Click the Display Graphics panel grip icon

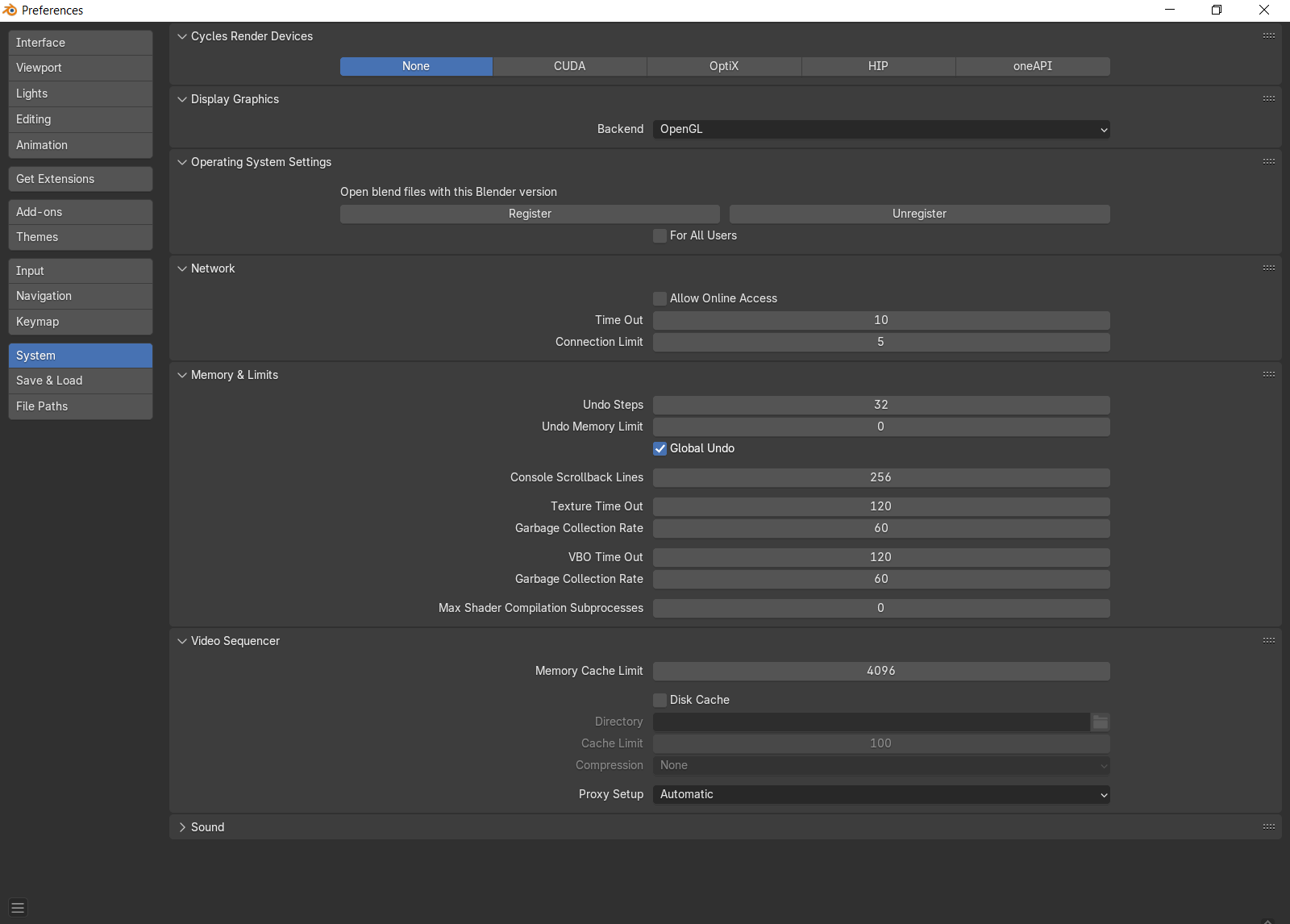tap(1268, 98)
